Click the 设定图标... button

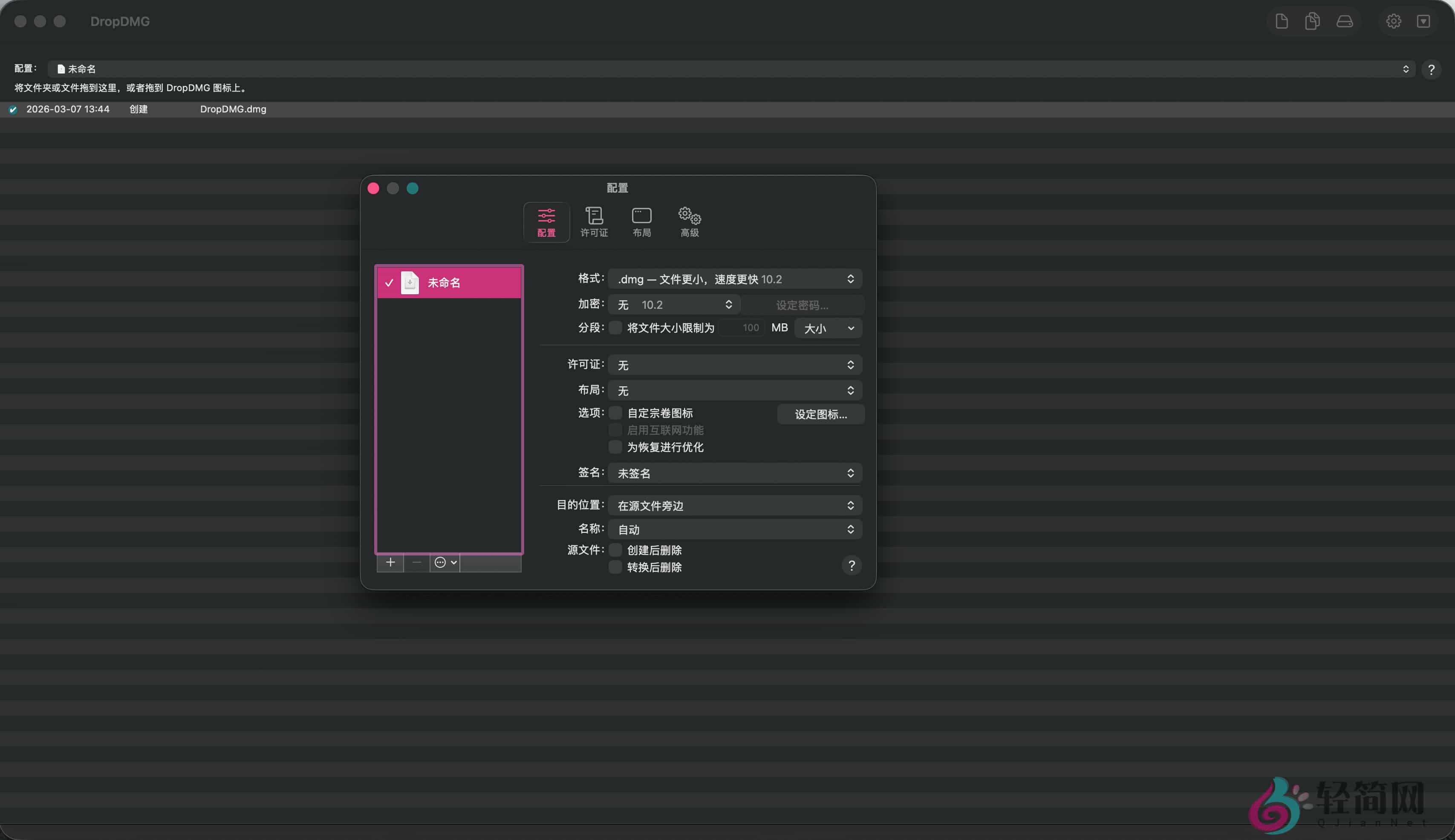820,414
